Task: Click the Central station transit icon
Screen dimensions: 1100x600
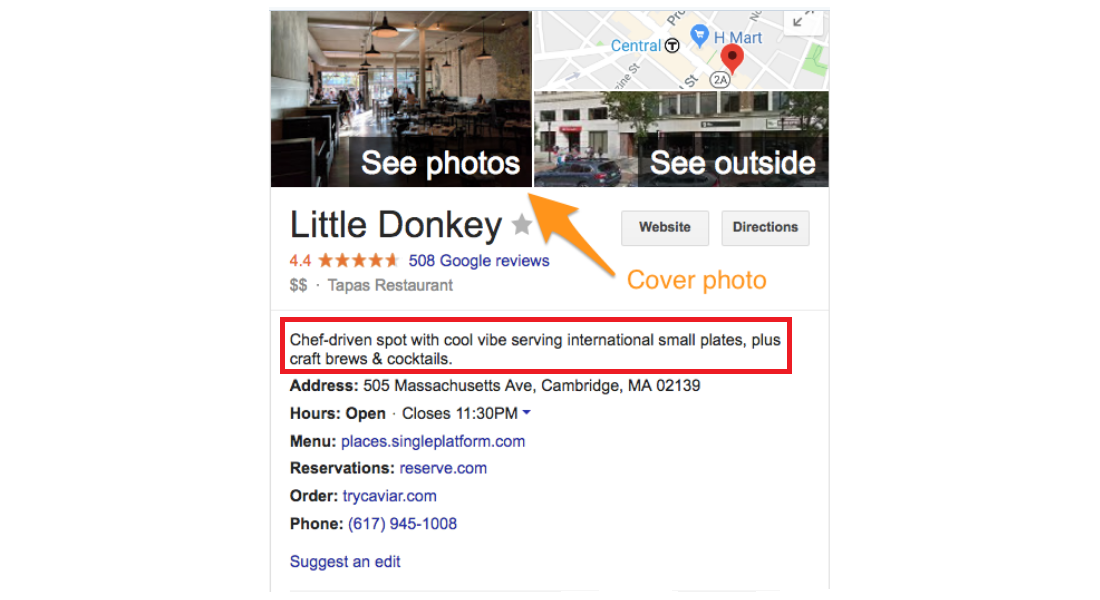Action: click(672, 46)
